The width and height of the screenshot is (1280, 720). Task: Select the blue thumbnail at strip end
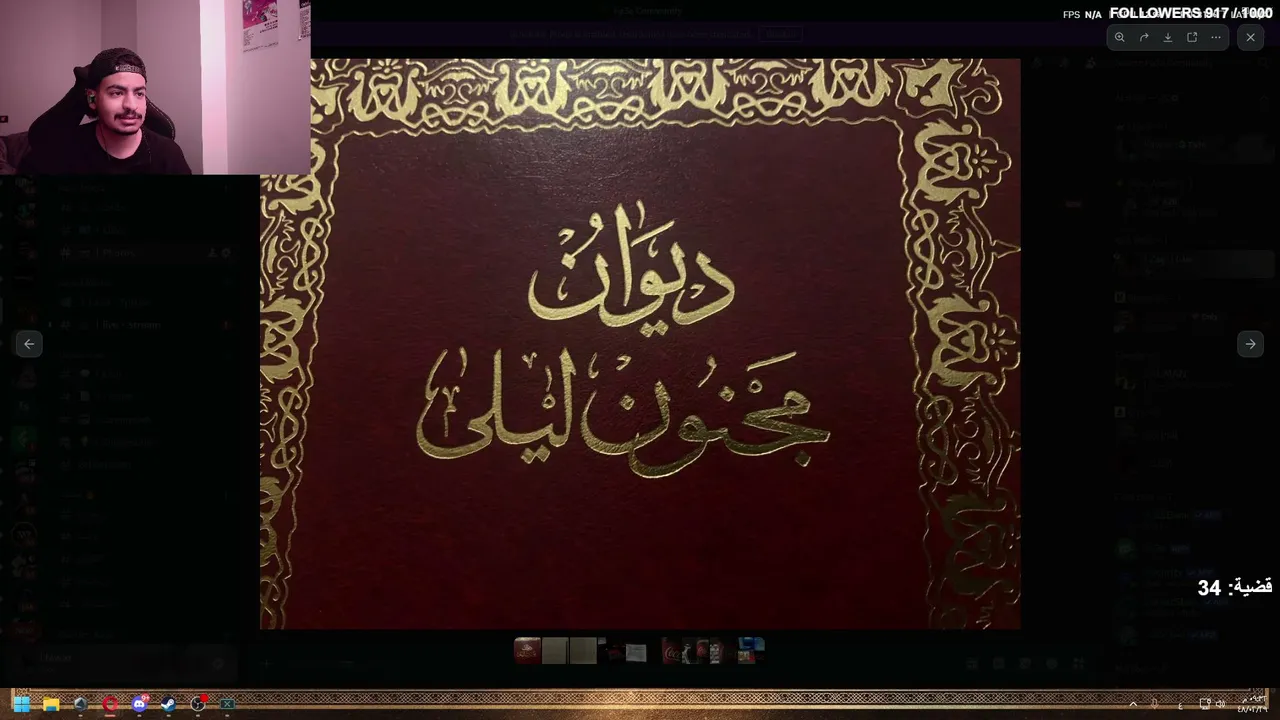point(751,651)
